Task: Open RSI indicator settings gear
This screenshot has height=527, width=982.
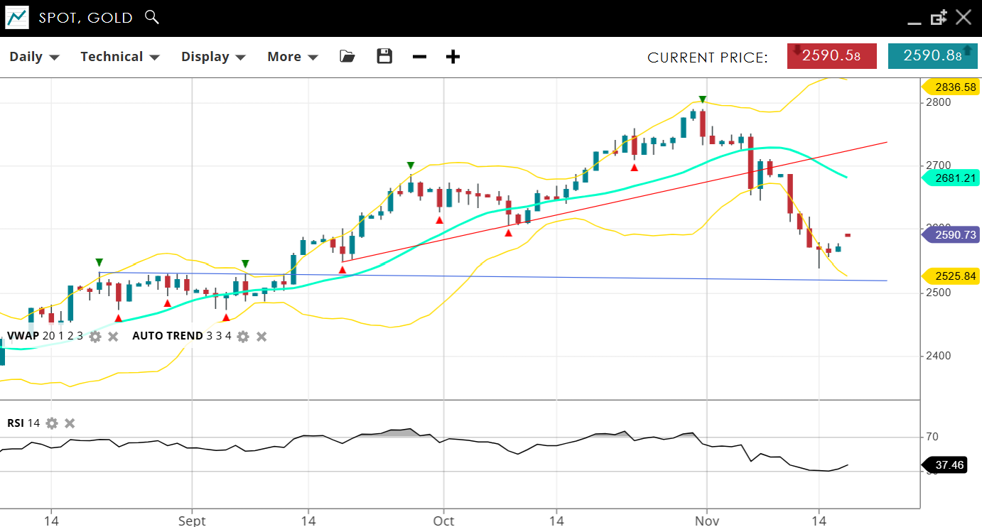Action: pyautogui.click(x=52, y=423)
